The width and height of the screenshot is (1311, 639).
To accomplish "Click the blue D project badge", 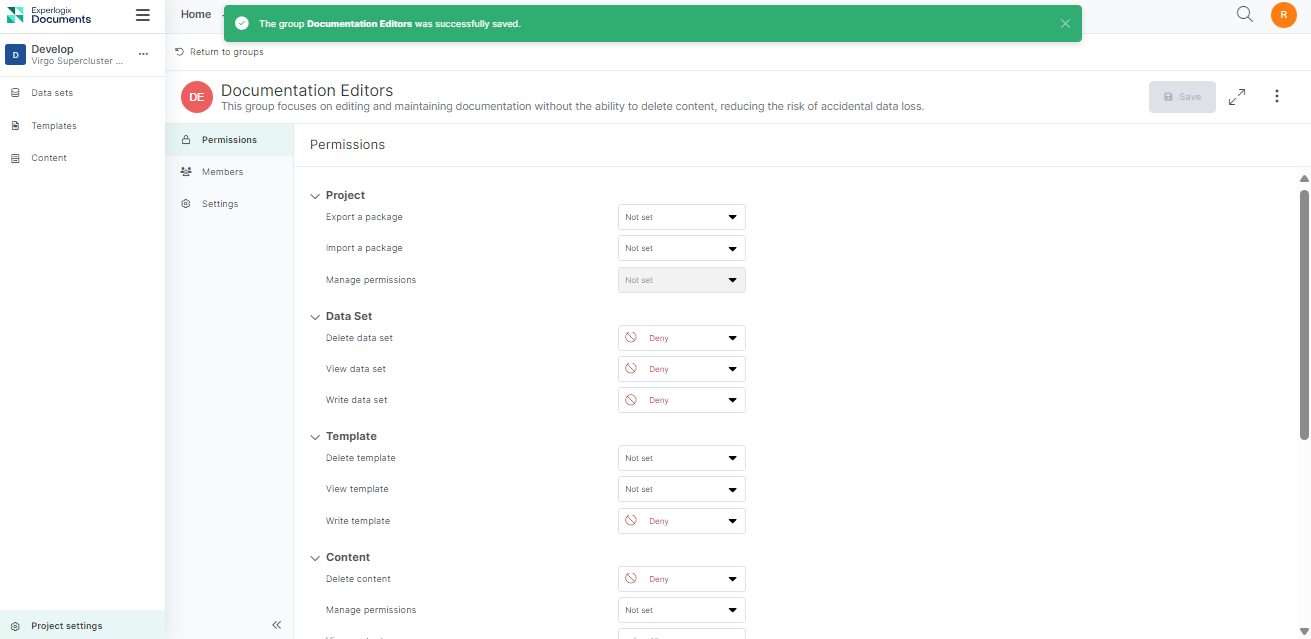I will coord(15,55).
